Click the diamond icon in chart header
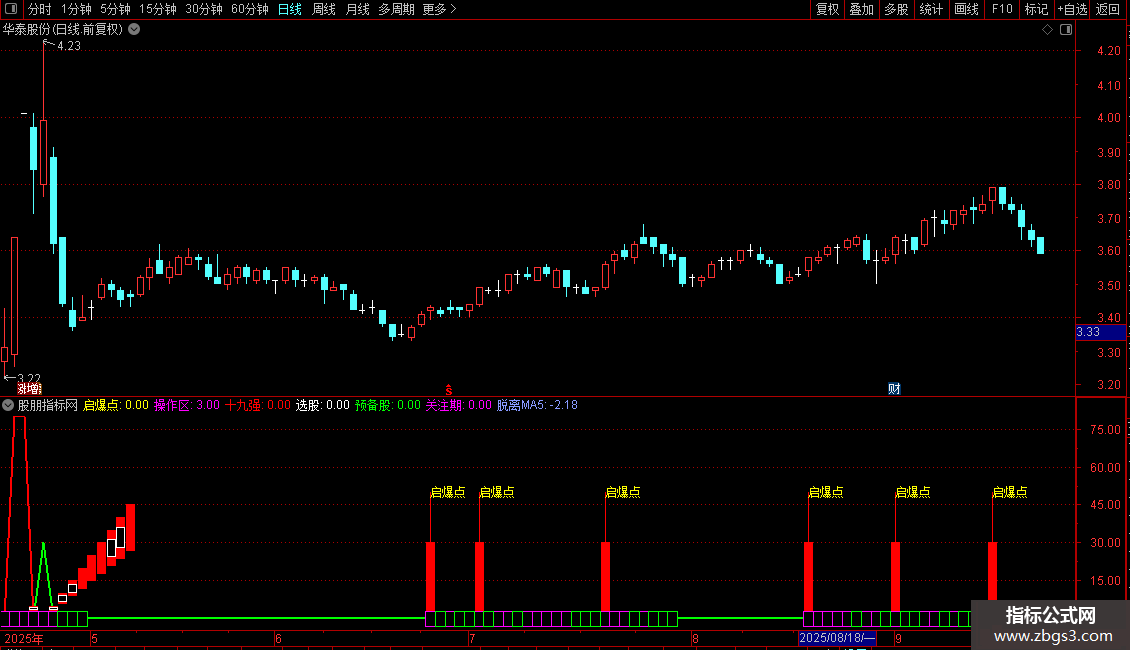 1047,30
